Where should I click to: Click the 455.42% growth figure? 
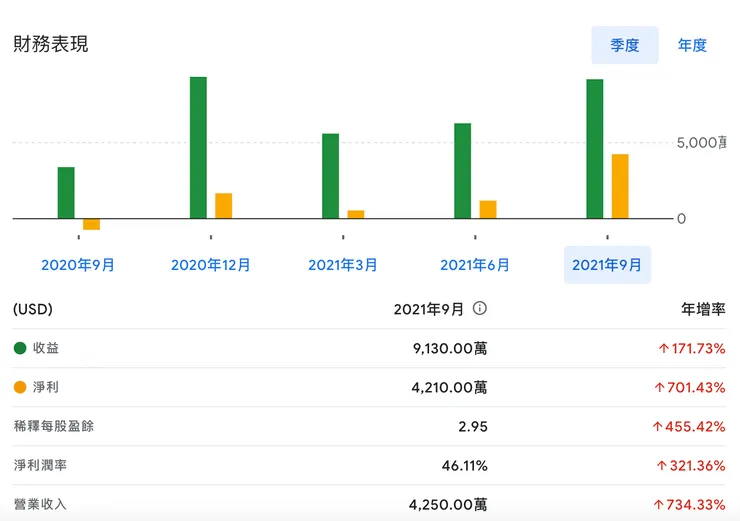point(689,427)
